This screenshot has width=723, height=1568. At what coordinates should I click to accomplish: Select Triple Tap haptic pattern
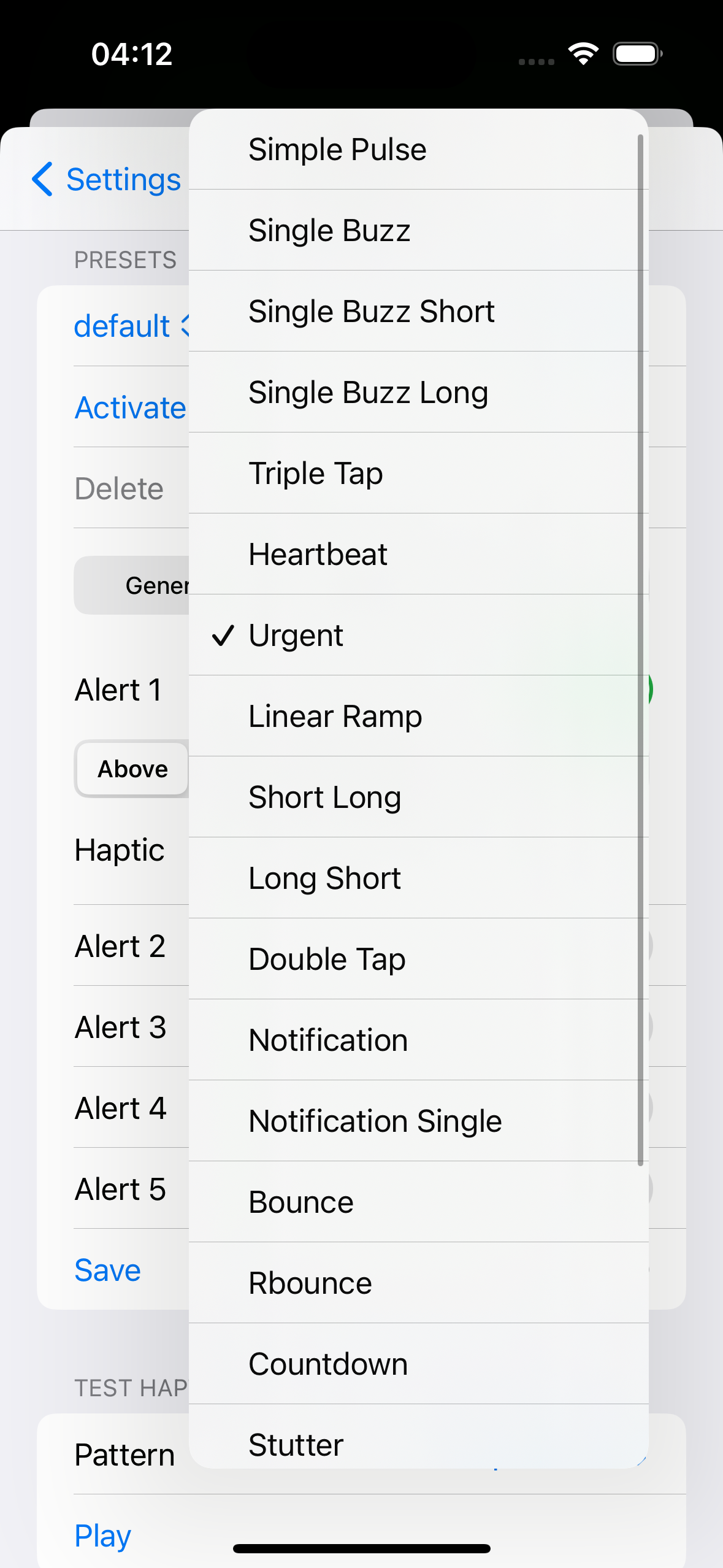click(x=315, y=474)
